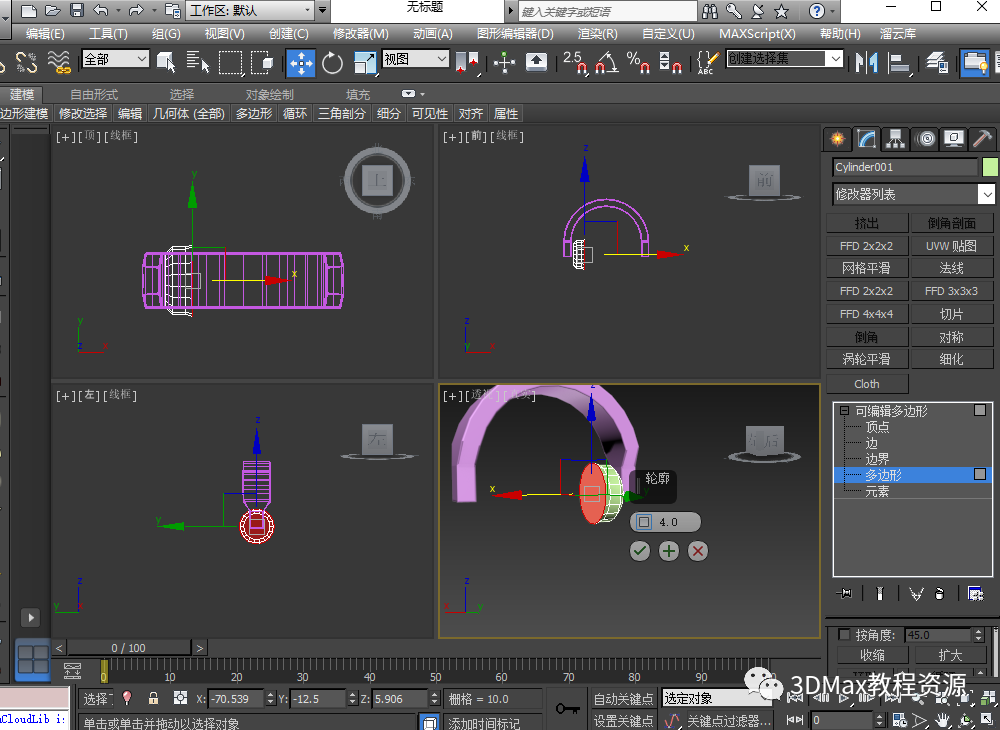1000x730 pixels.
Task: Switch to the 自由形式 ribbon tab
Action: click(93, 94)
